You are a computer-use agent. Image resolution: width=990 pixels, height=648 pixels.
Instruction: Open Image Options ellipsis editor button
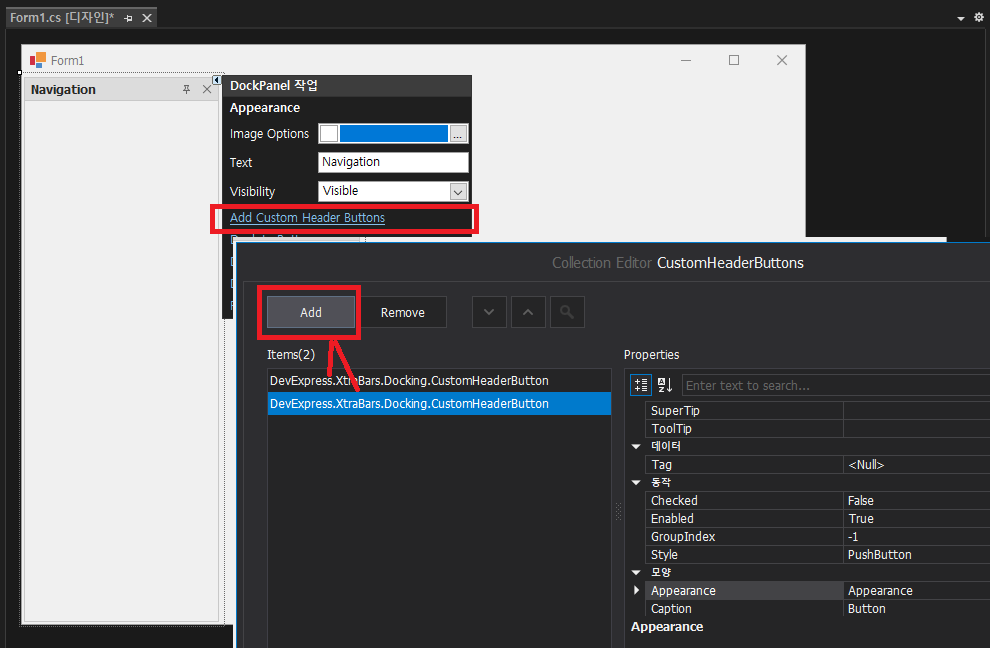458,134
